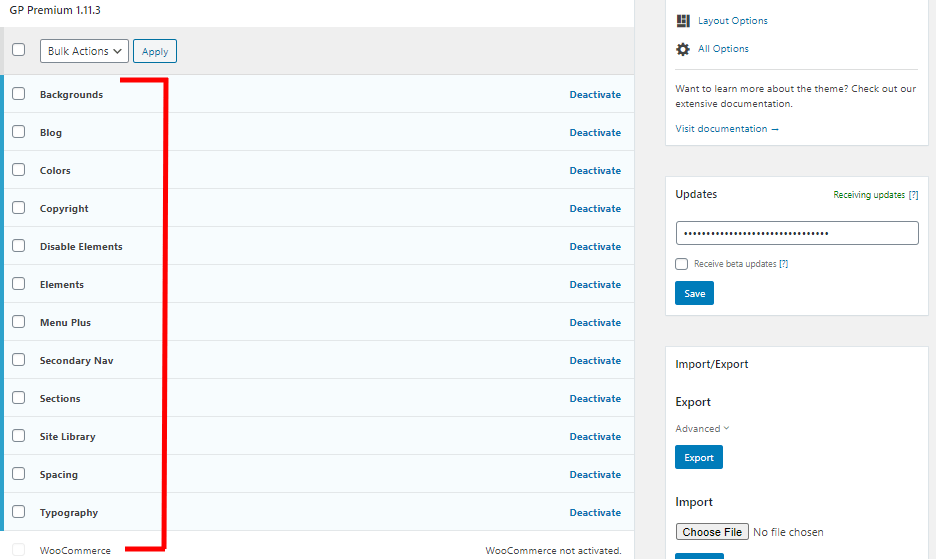Check the Sections module checkbox
936x559 pixels.
pos(19,398)
